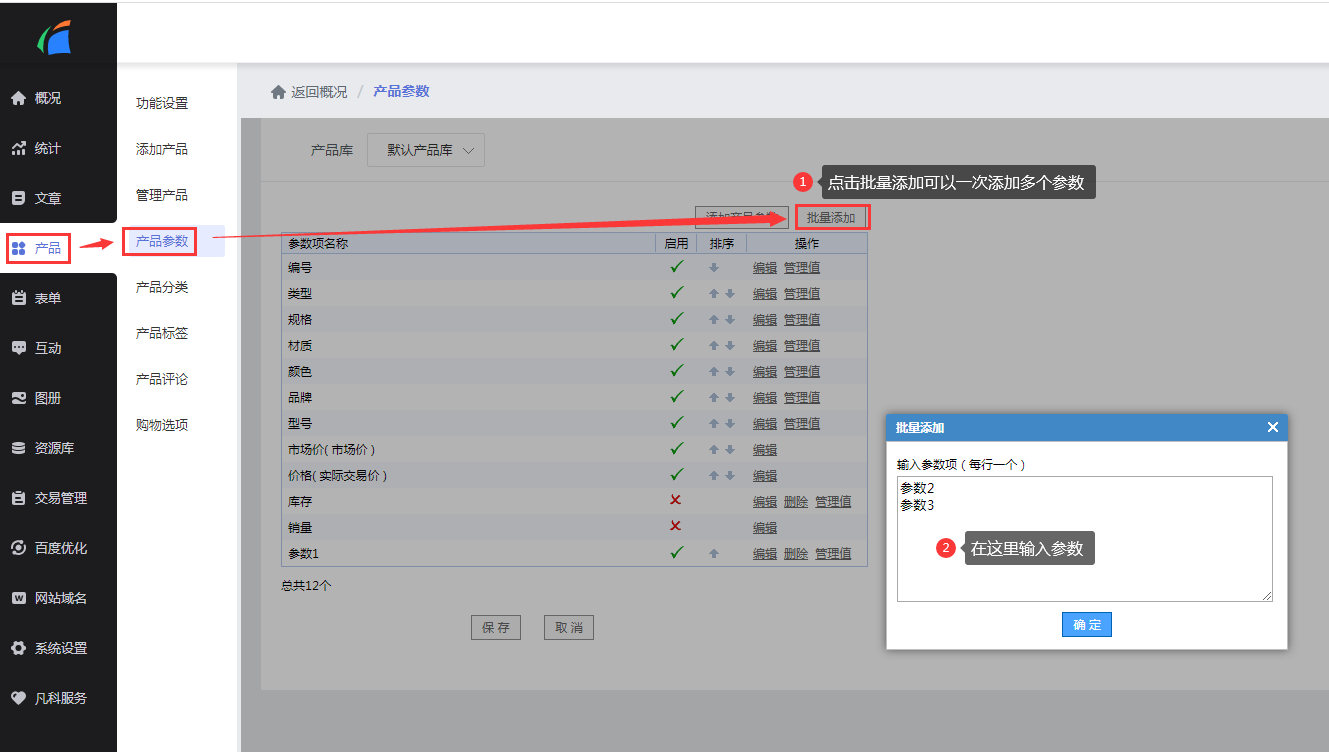1329x752 pixels.
Task: Open 互动 in the left sidebar
Action: tap(48, 348)
